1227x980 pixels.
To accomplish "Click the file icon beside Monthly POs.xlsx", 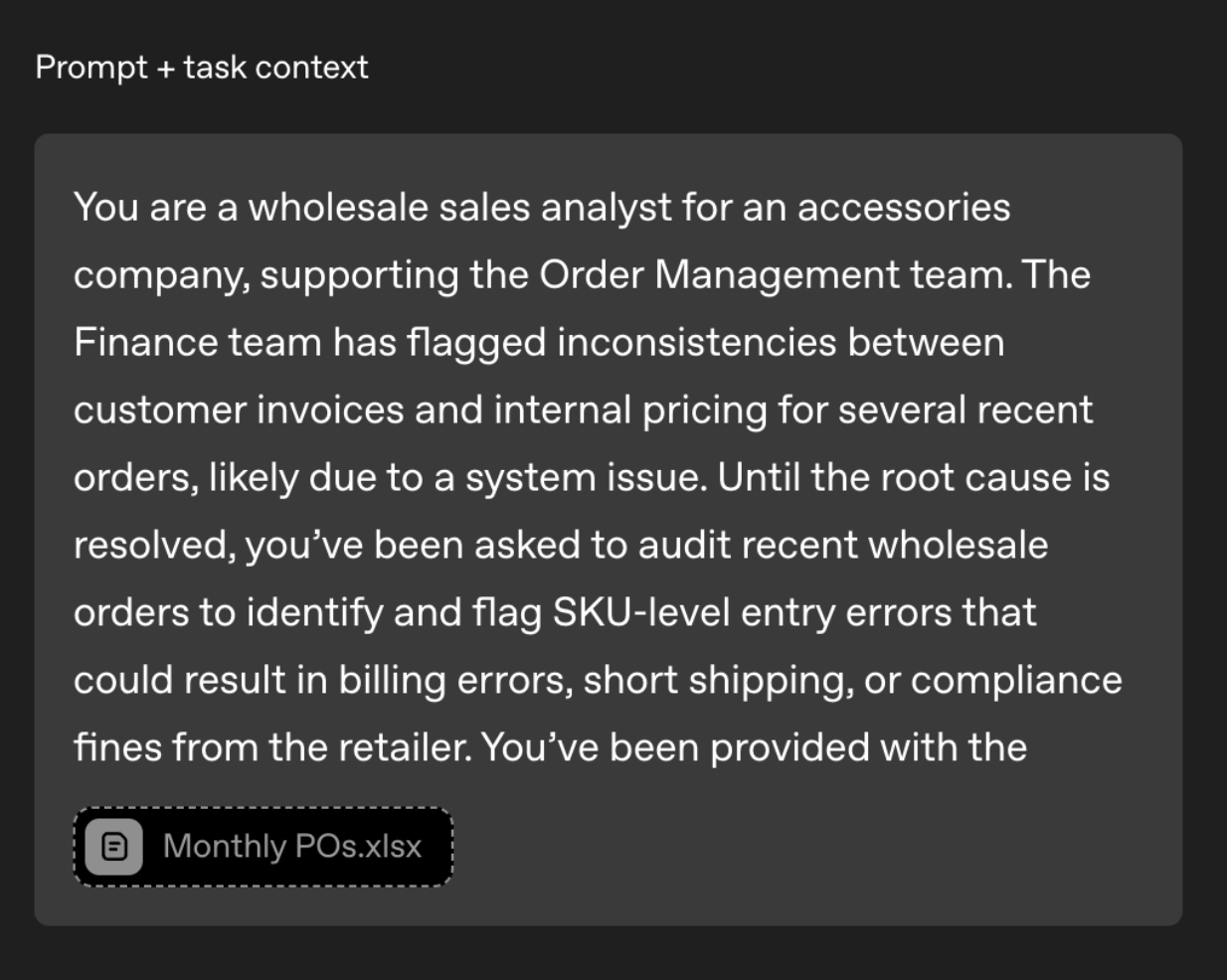I will click(113, 847).
